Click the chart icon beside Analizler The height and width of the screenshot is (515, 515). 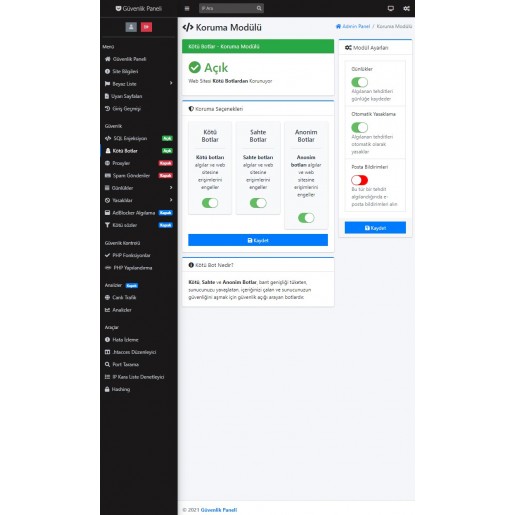107,310
